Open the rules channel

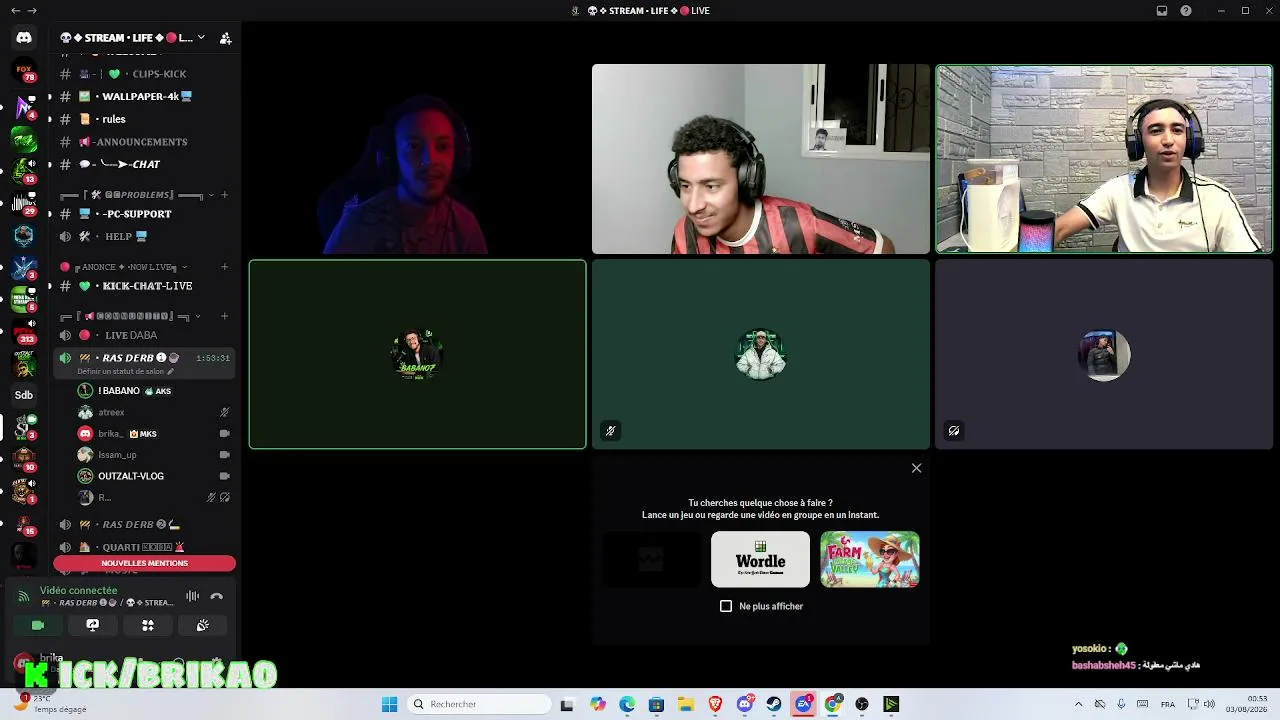144,119
